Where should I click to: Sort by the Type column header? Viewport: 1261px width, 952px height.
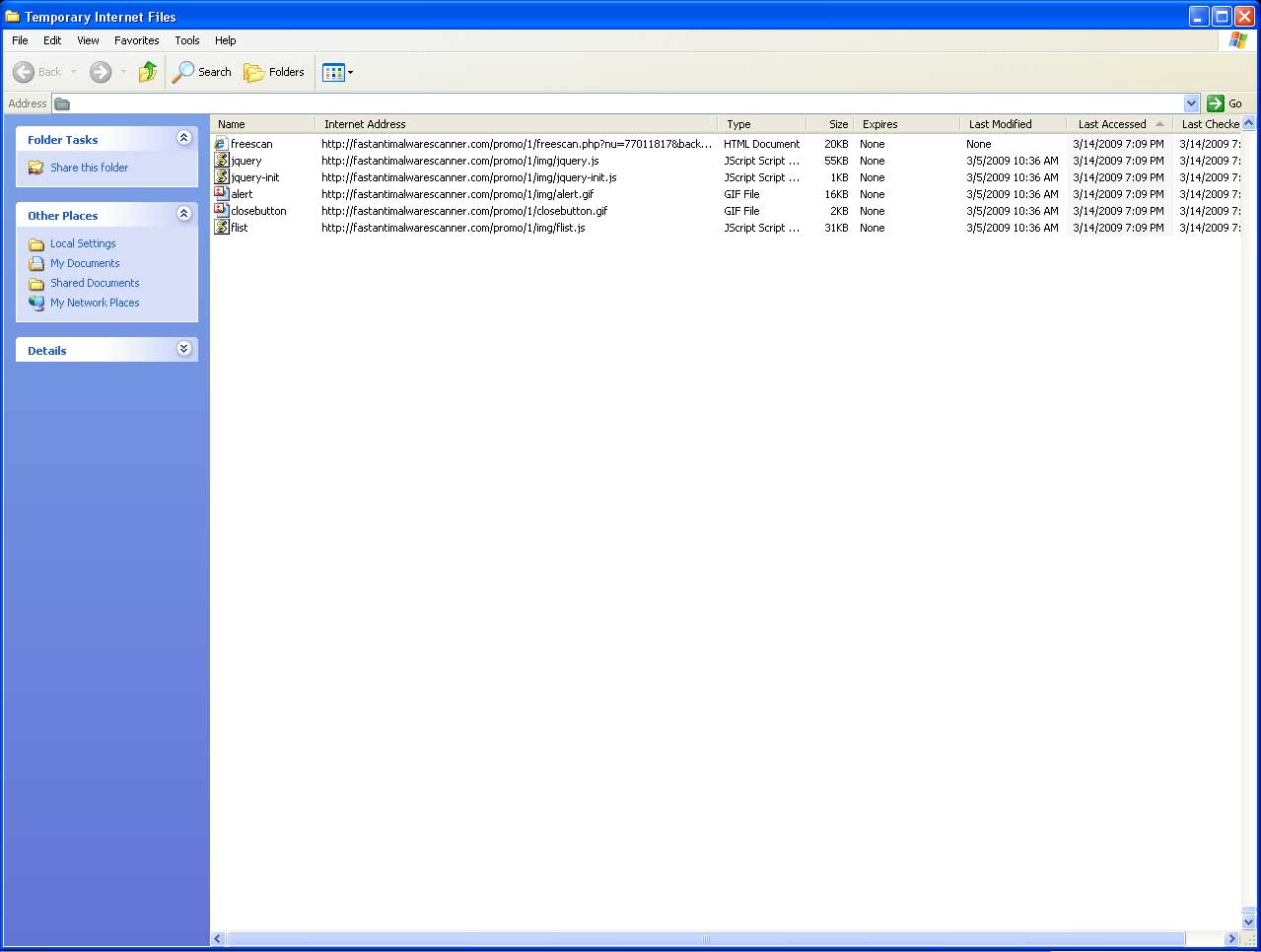point(762,124)
